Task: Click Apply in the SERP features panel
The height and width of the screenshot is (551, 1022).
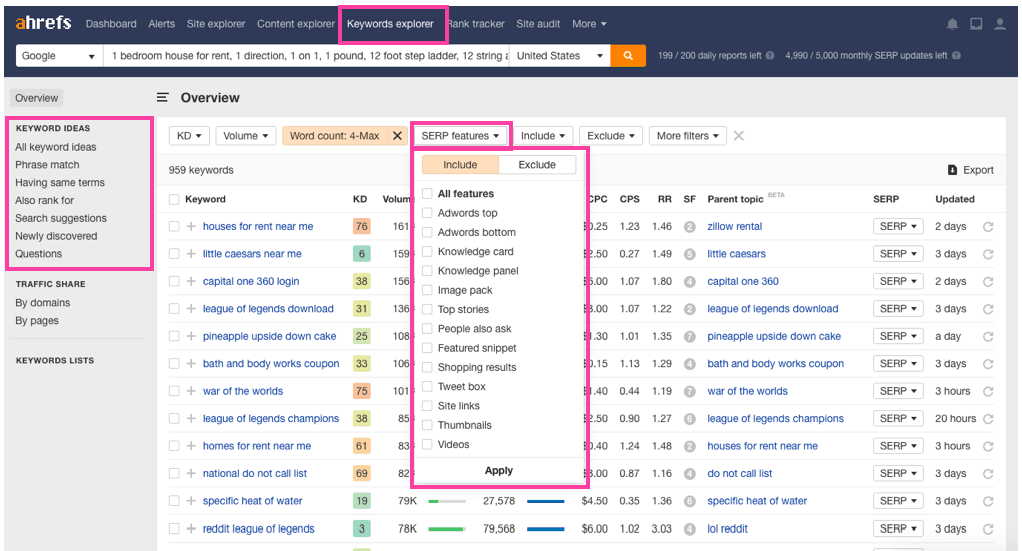Action: pos(499,470)
